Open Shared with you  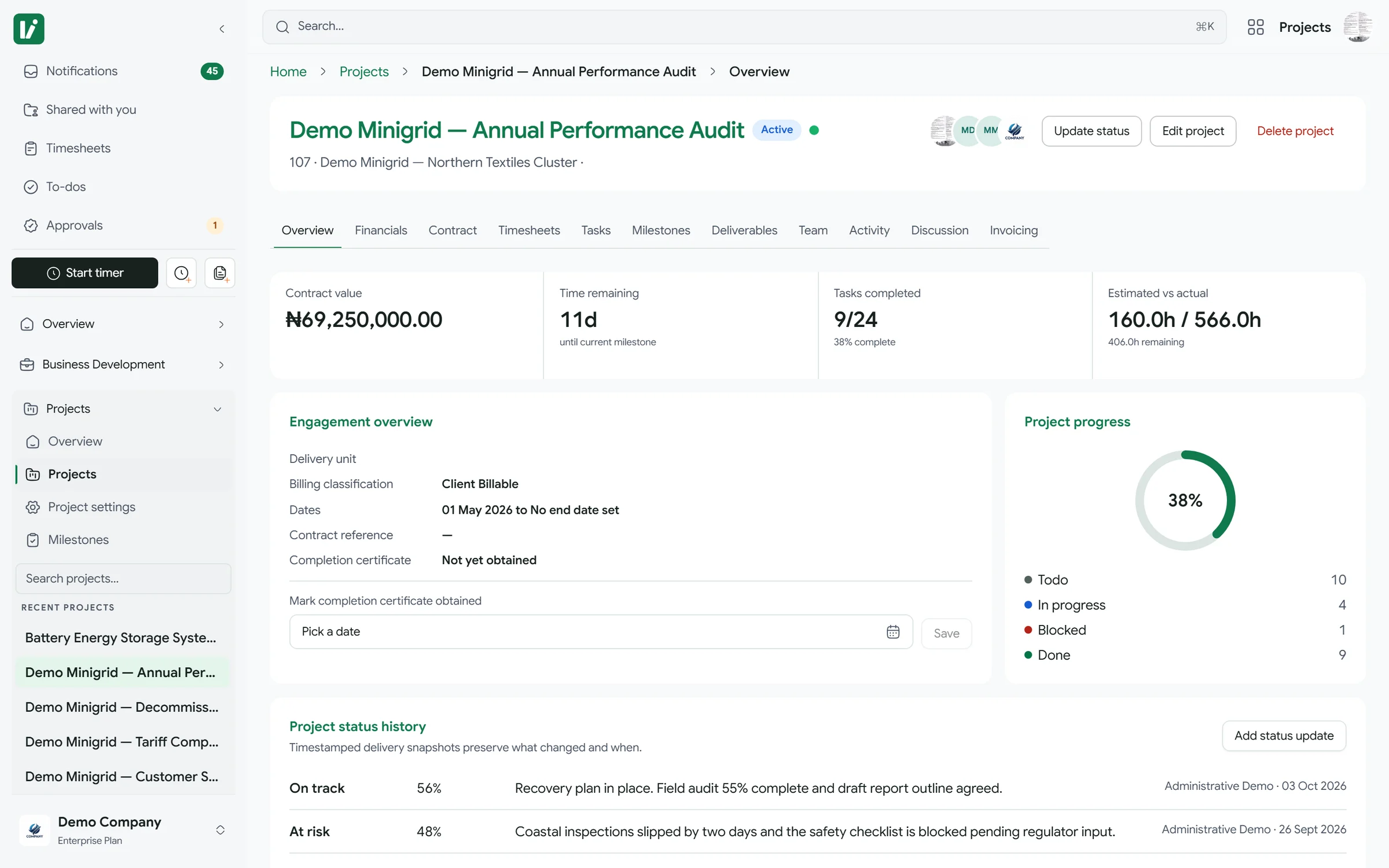coord(123,109)
